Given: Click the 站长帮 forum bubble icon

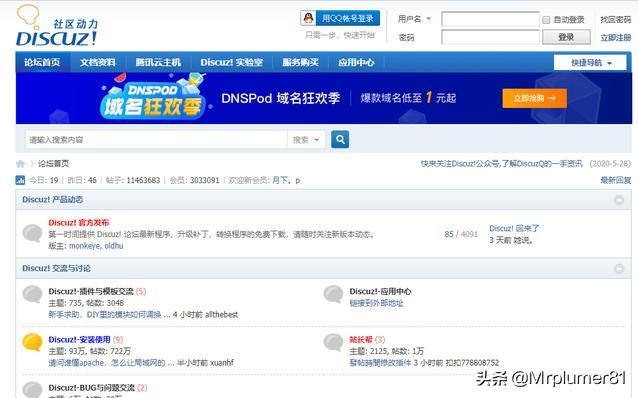Looking at the screenshot, I should pyautogui.click(x=333, y=342).
